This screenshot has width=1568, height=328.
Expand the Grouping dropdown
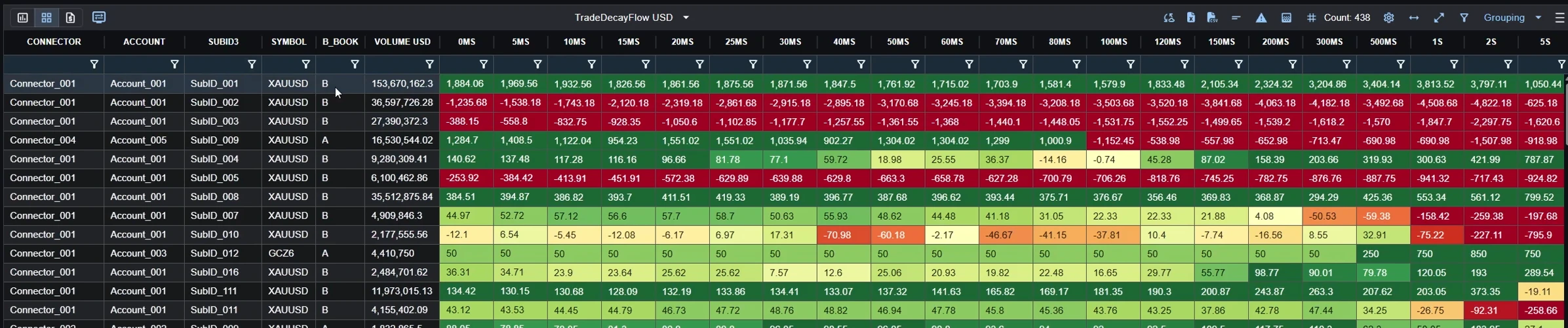click(1512, 18)
